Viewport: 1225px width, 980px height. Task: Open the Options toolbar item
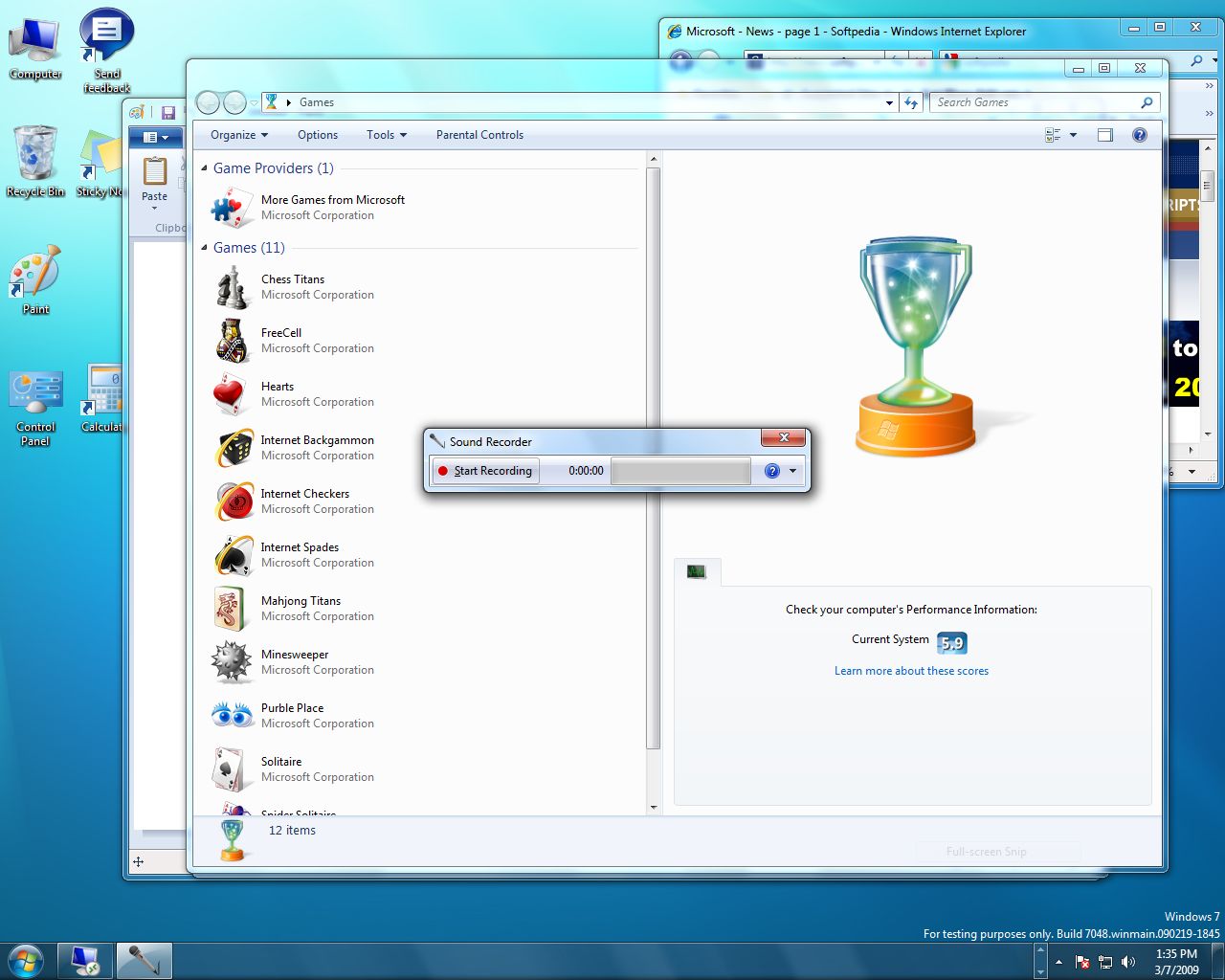coord(317,135)
